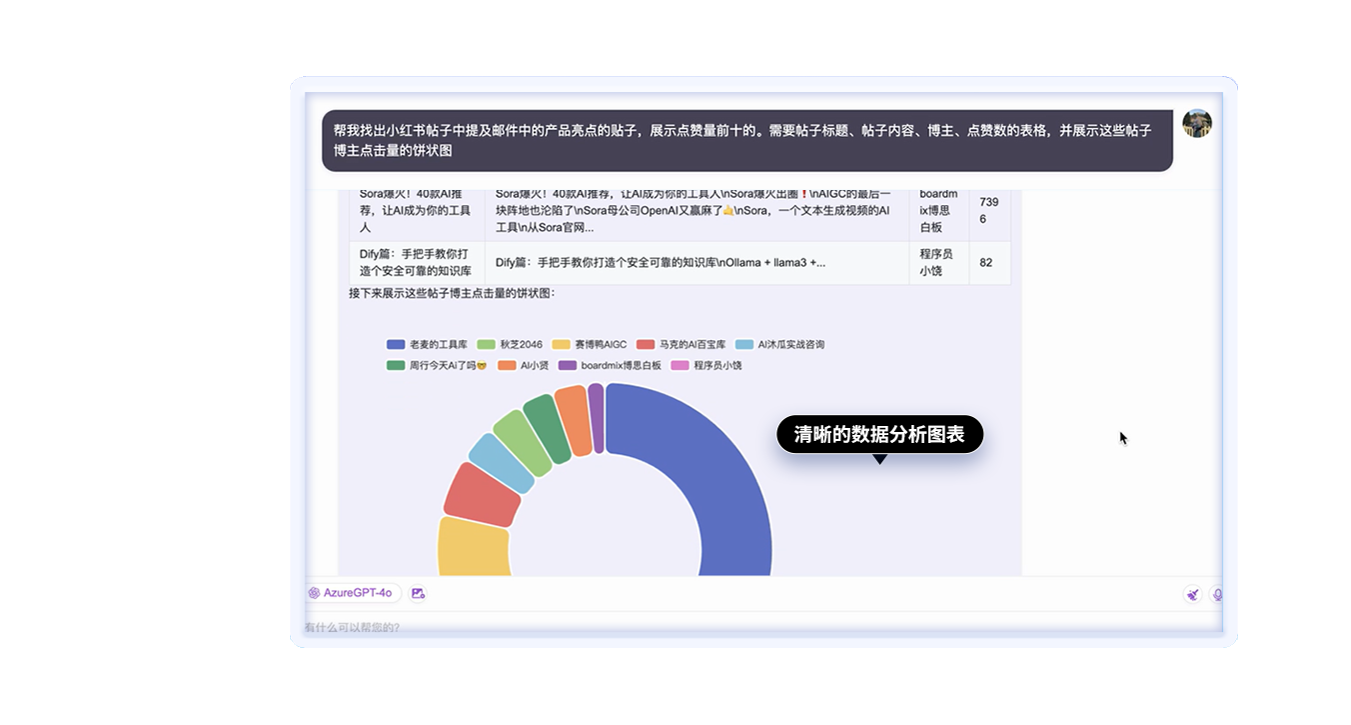Toggle the 秋芝2046 legend entry
Viewport: 1351px width, 725px height.
pos(510,344)
